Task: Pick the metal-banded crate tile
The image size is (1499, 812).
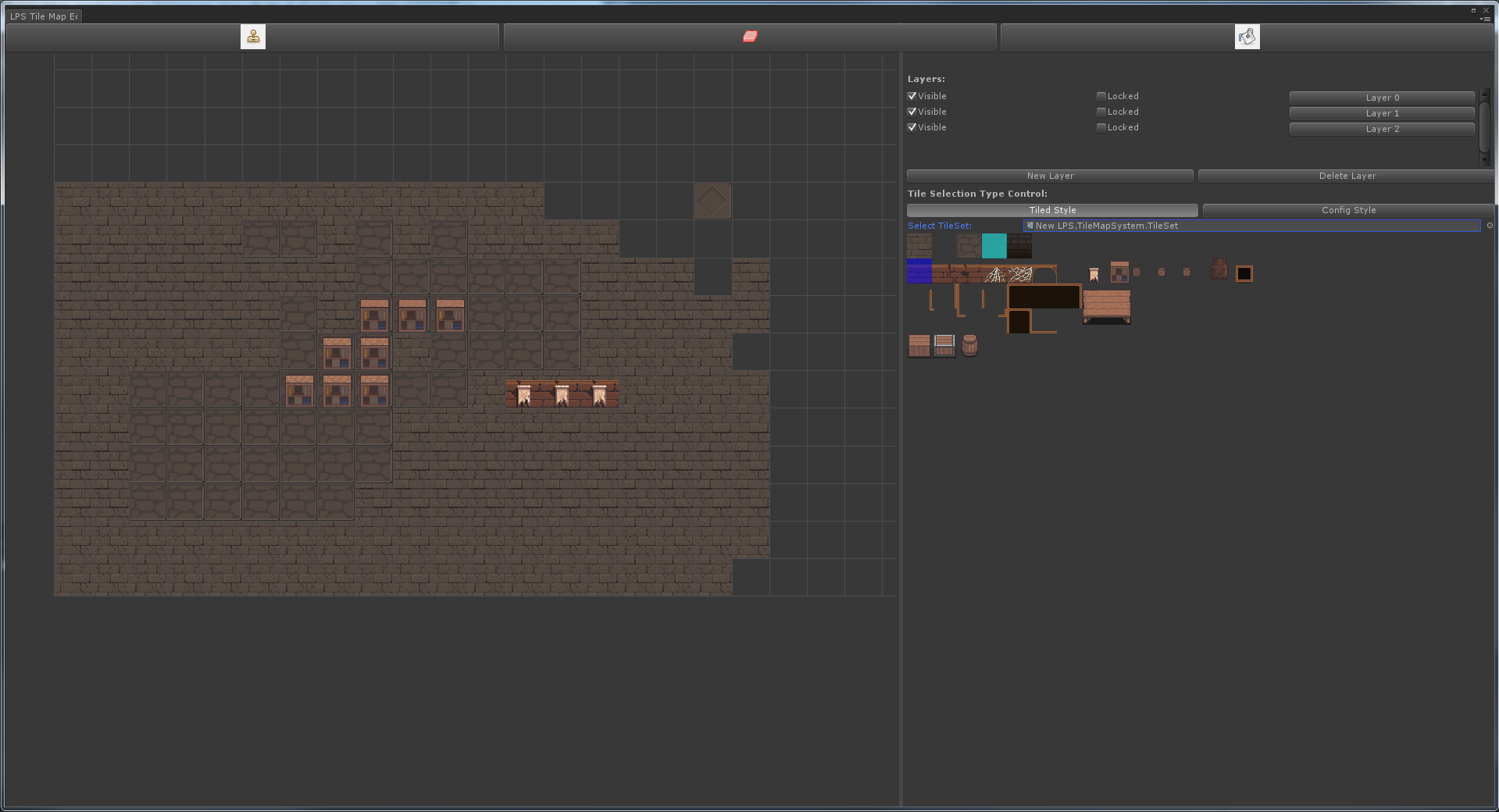Action: click(x=944, y=346)
